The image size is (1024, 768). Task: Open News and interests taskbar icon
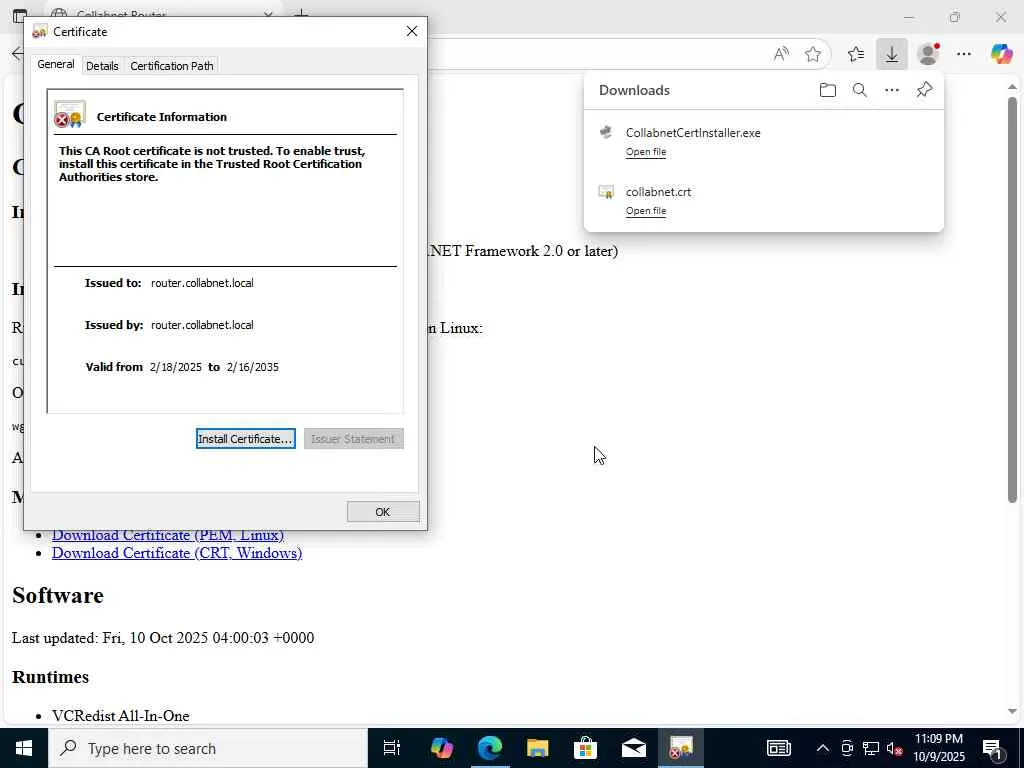pyautogui.click(x=778, y=748)
